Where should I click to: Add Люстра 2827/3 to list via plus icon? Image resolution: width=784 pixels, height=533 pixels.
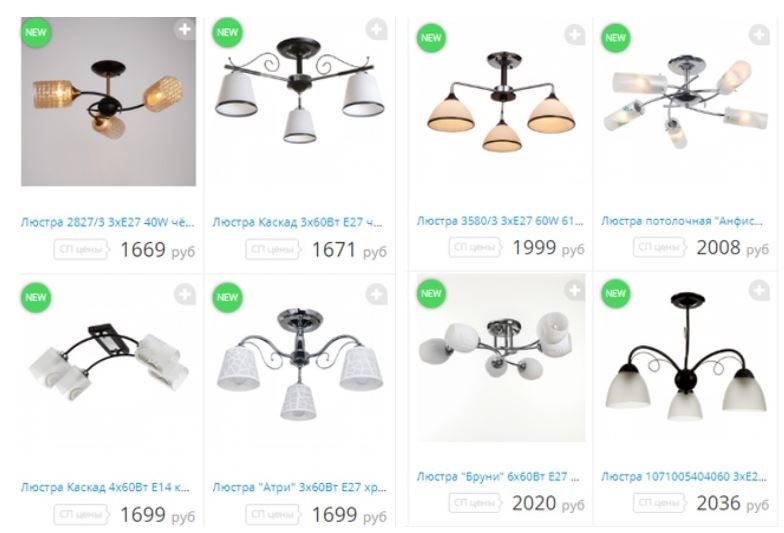184,30
